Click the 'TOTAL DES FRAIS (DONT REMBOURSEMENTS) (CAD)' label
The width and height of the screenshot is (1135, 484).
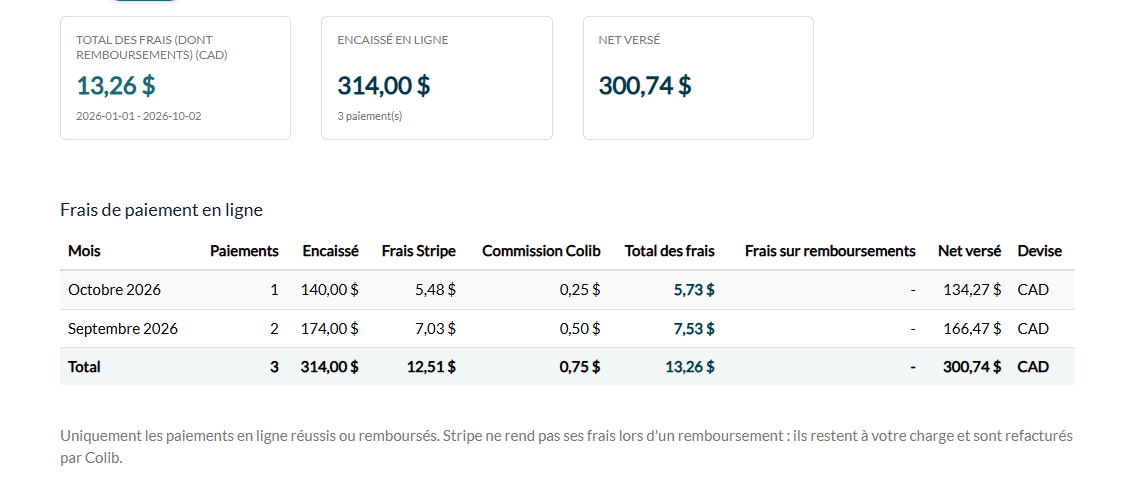[x=152, y=47]
